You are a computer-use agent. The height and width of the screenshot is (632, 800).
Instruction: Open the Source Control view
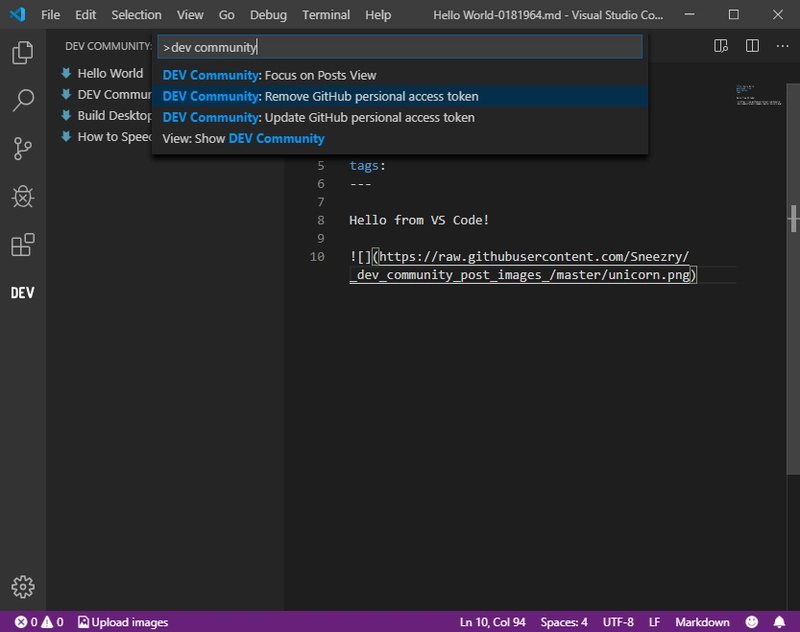[22, 148]
